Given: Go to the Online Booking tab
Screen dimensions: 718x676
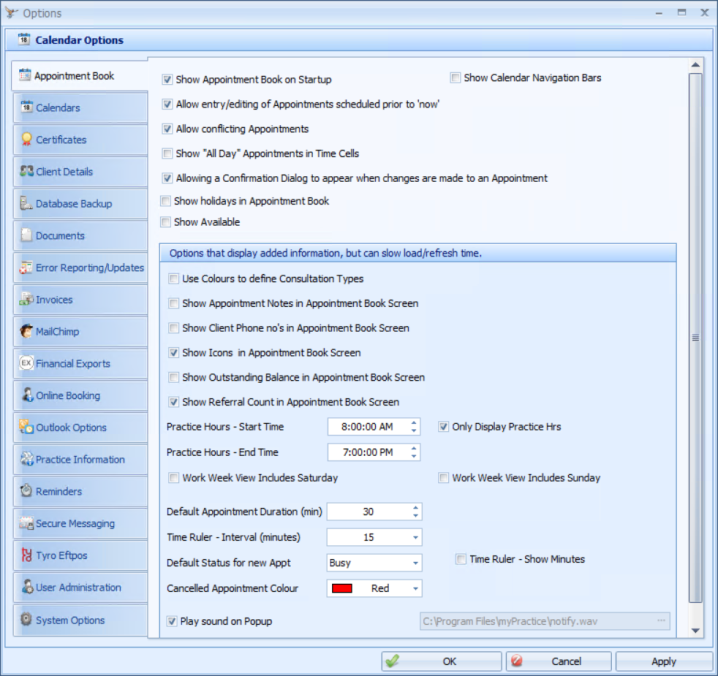Looking at the screenshot, I should 80,395.
